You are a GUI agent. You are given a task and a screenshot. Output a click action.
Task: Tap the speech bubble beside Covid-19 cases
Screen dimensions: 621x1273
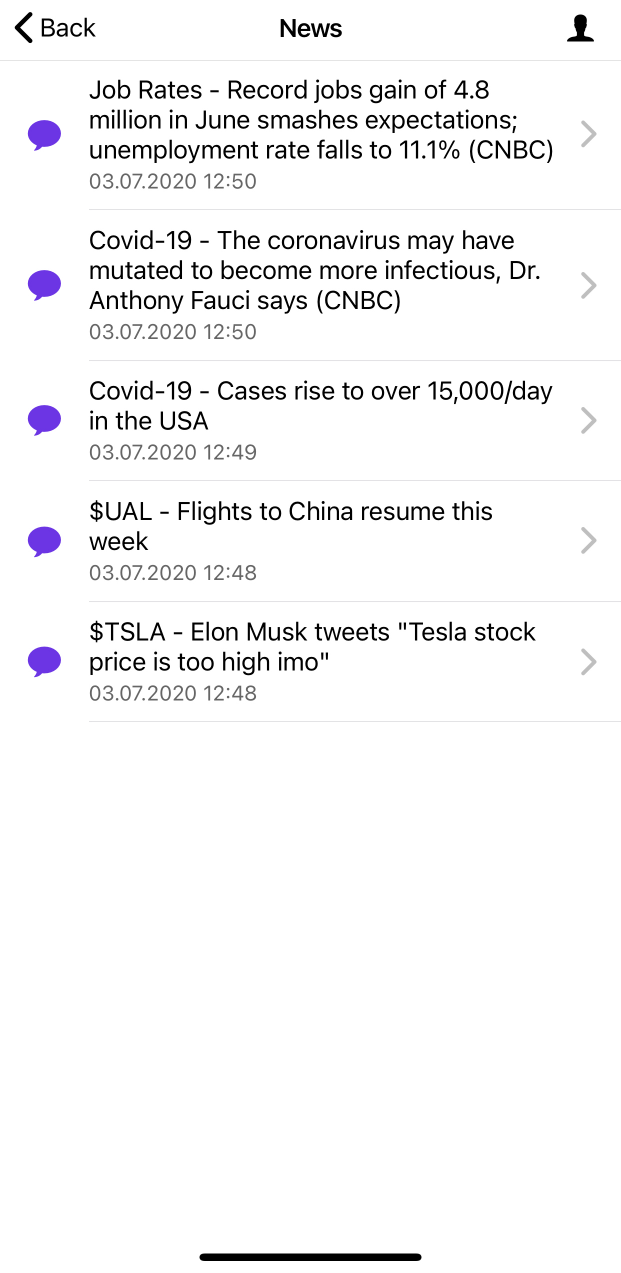pos(44,420)
